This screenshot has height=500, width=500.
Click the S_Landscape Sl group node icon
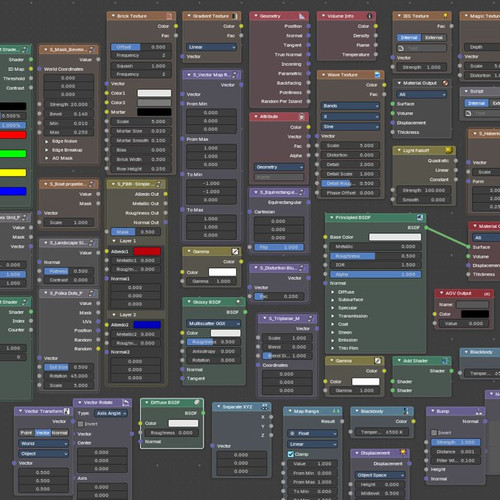(92, 243)
